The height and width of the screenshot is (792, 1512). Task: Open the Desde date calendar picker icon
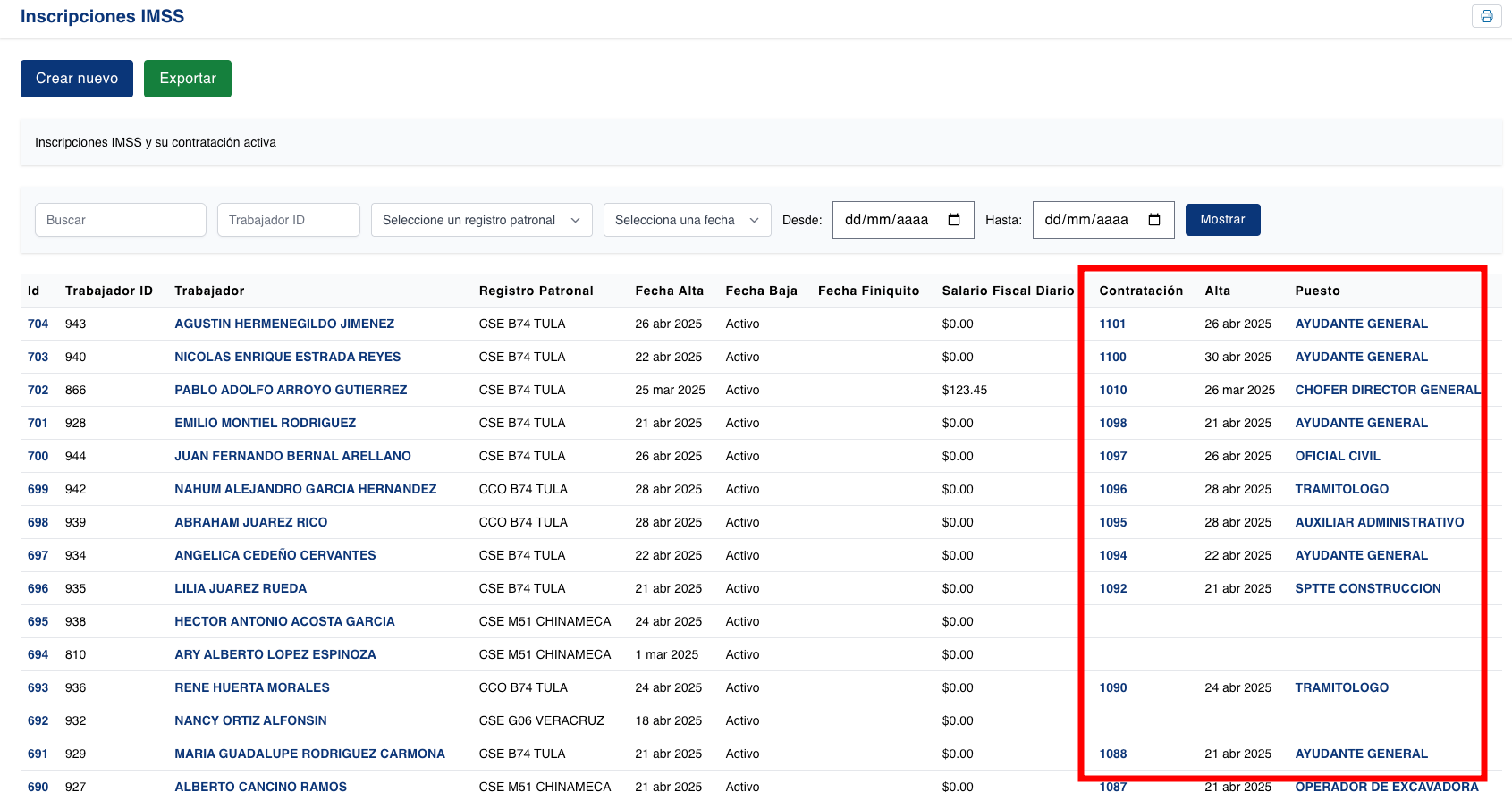tap(954, 220)
